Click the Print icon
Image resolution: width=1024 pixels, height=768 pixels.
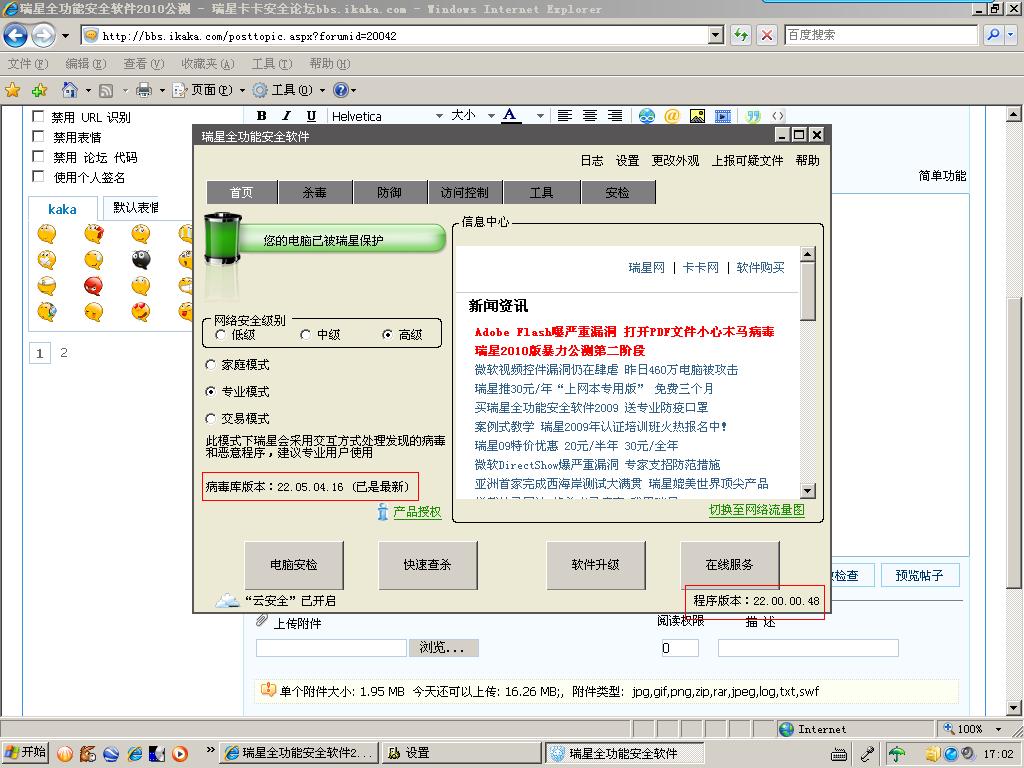tap(144, 90)
